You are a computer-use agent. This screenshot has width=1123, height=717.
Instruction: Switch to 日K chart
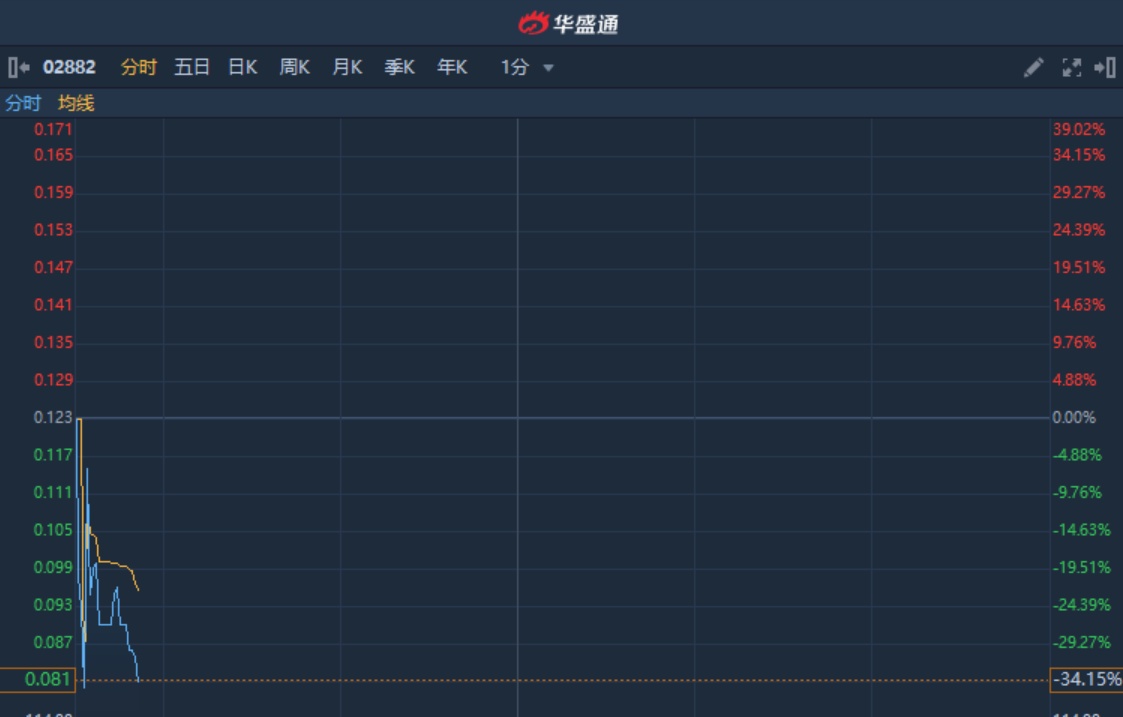point(243,67)
